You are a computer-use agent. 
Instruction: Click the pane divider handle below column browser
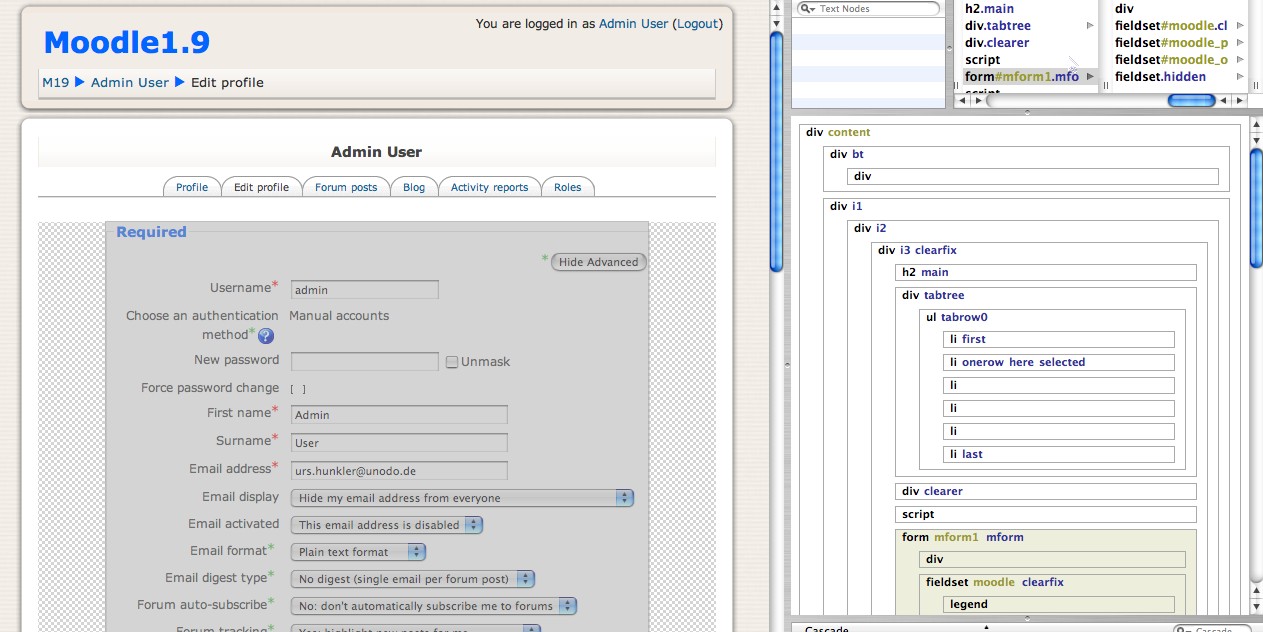pyautogui.click(x=1027, y=112)
